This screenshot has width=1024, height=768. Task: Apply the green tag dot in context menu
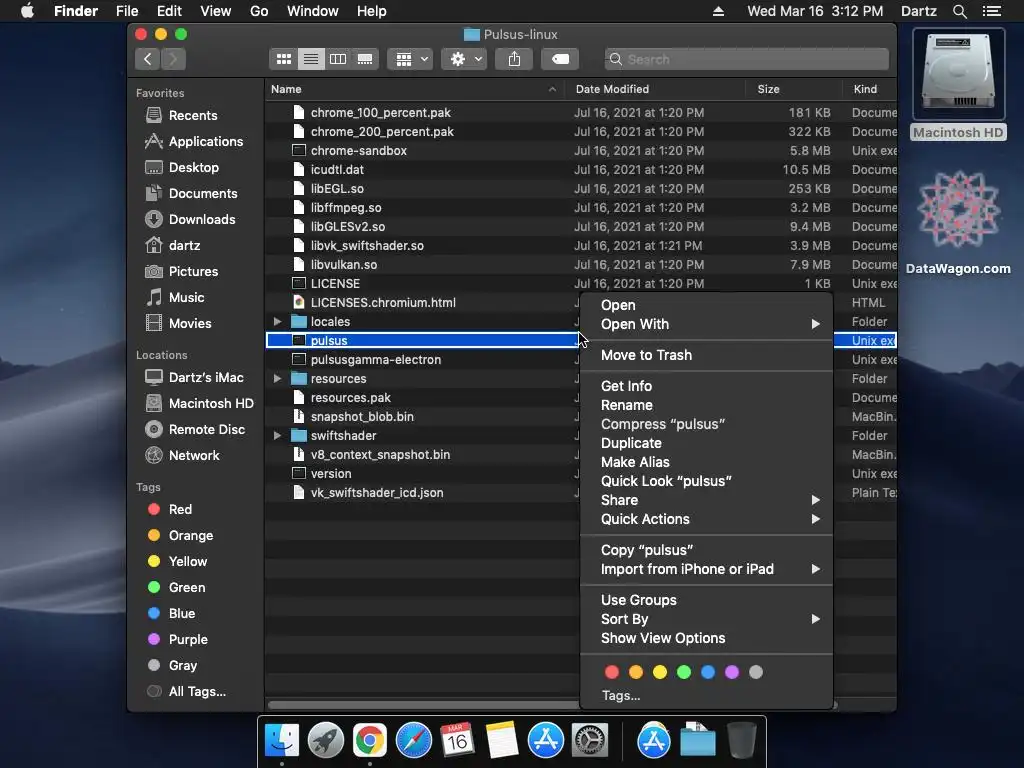(684, 672)
